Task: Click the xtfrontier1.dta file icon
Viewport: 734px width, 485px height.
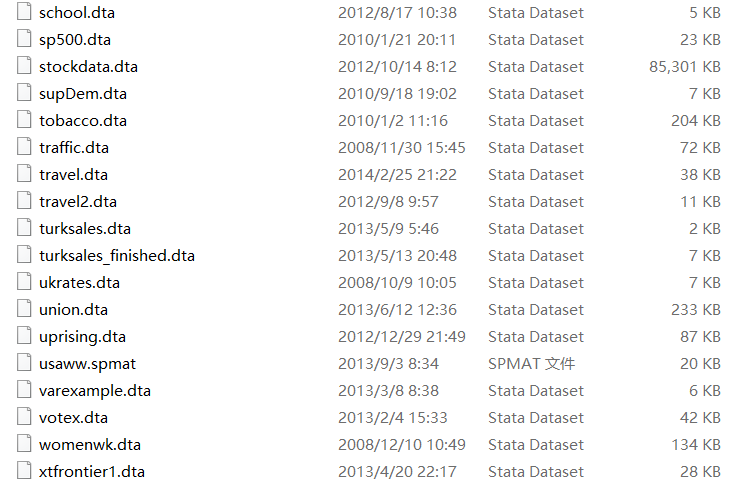Action: click(25, 472)
